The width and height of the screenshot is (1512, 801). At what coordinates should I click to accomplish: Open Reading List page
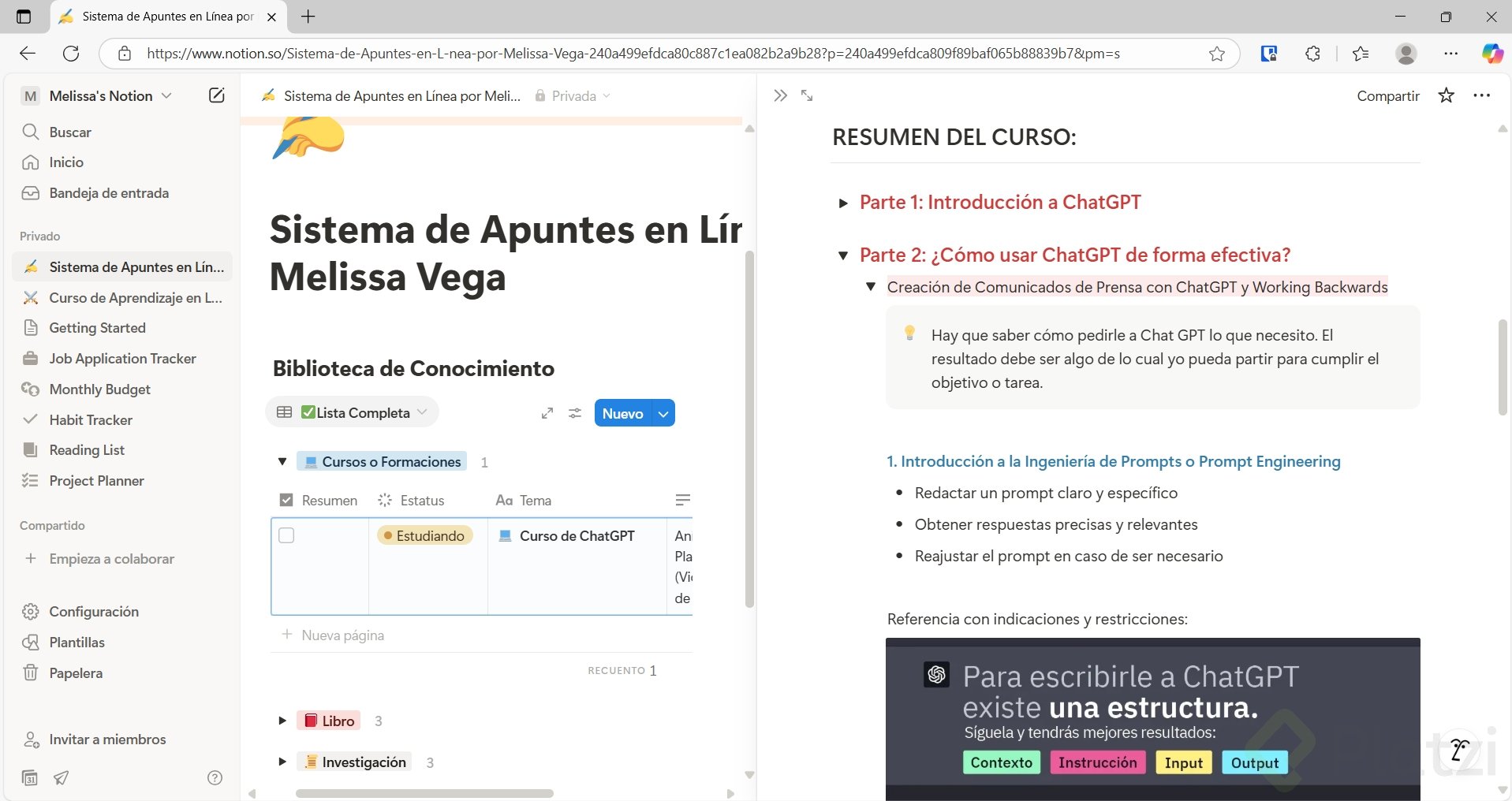click(x=122, y=450)
